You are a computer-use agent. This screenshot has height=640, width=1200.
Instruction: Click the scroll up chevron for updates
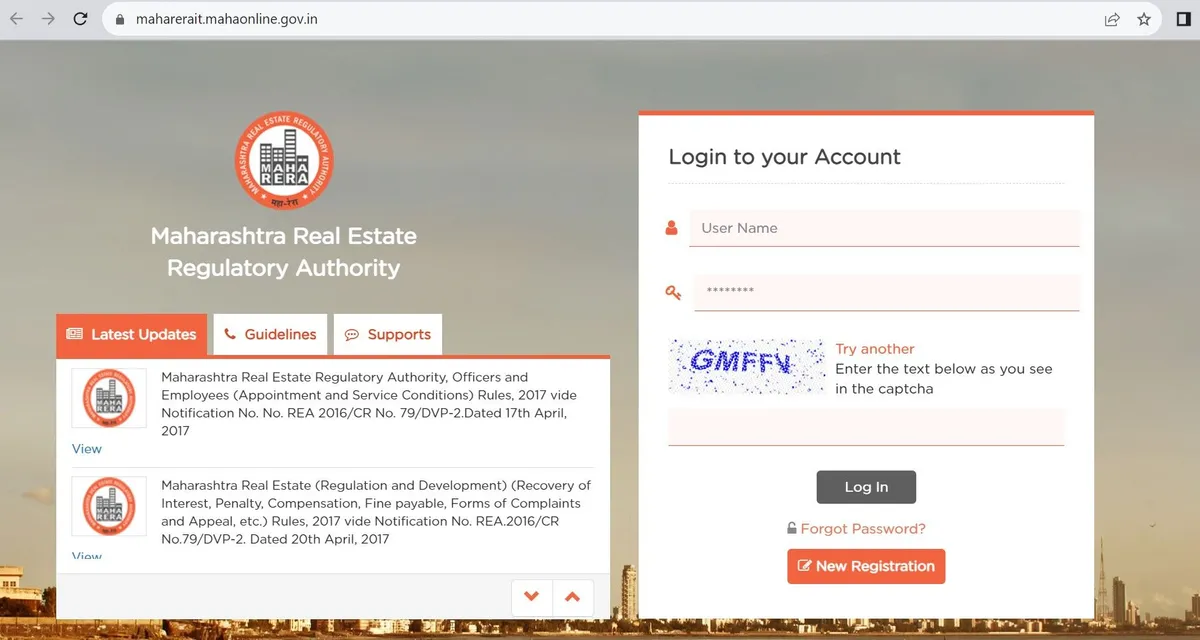click(x=572, y=597)
